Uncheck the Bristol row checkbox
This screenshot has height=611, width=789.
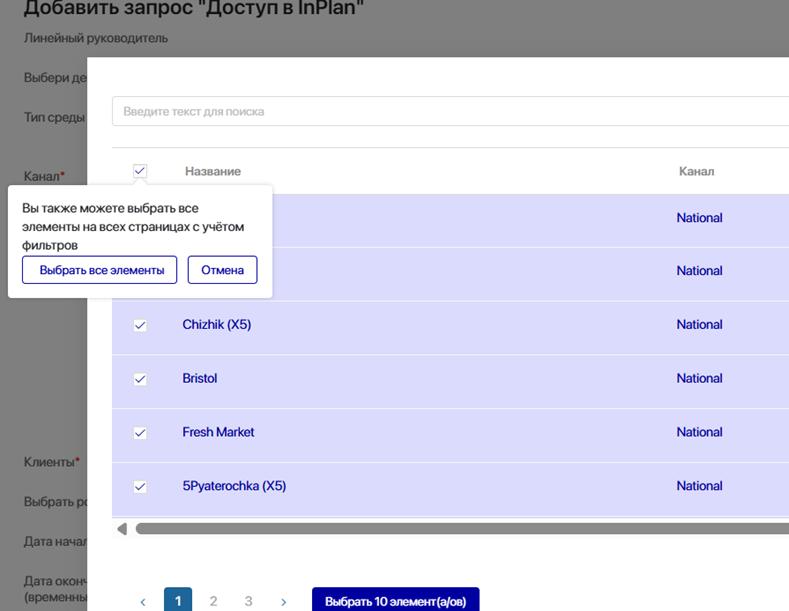(140, 379)
